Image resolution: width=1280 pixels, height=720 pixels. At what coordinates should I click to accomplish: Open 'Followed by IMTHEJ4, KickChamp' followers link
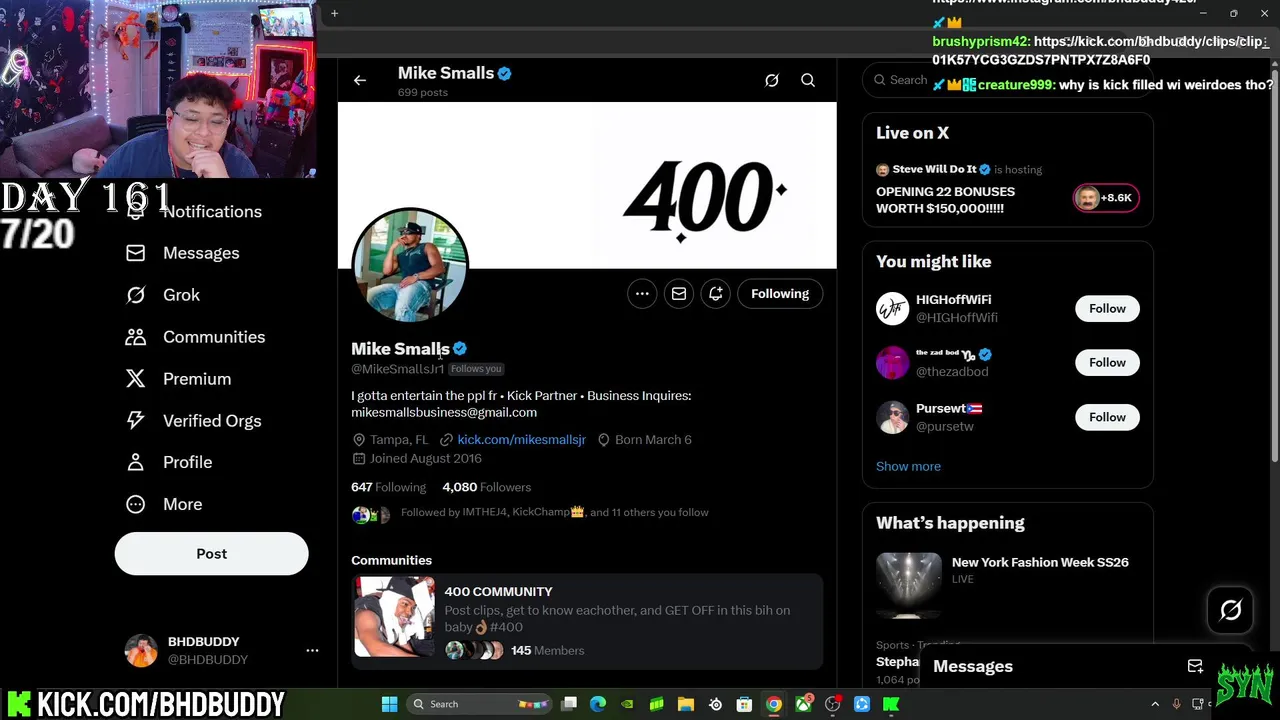pyautogui.click(x=554, y=512)
